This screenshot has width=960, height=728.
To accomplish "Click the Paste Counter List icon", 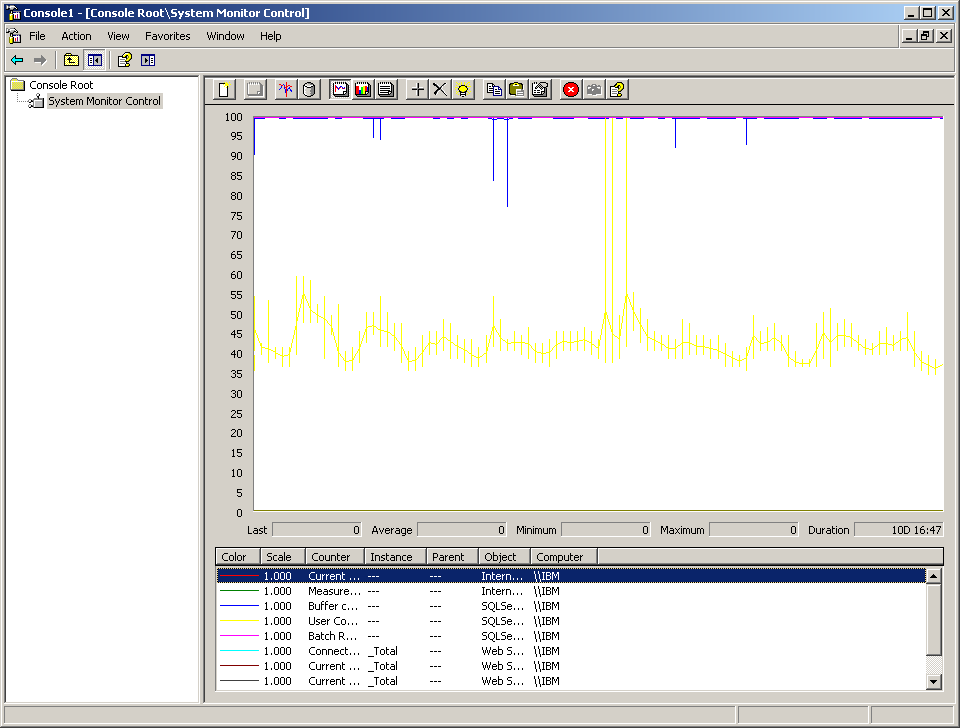I will (517, 90).
